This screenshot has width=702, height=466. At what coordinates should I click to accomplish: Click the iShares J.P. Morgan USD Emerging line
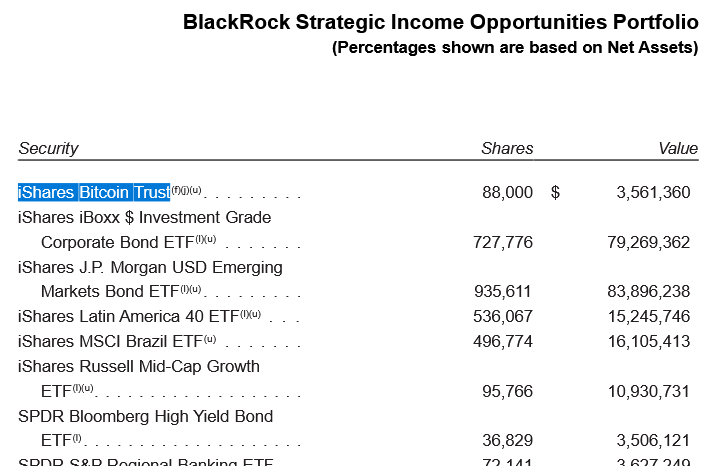tap(150, 267)
